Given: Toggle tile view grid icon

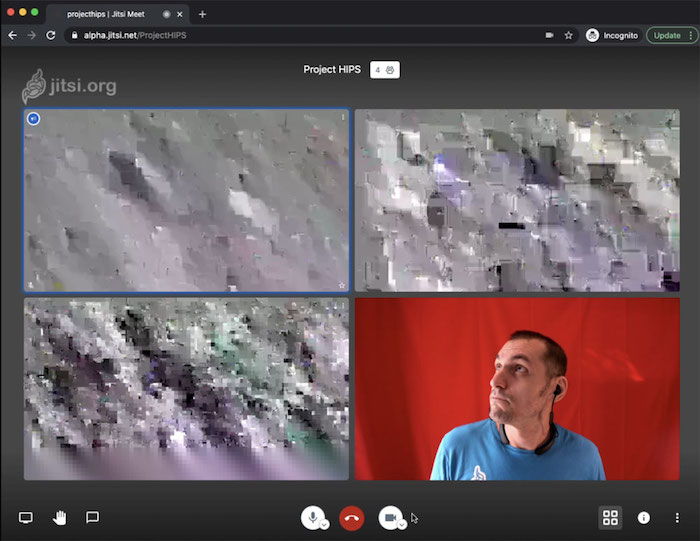Looking at the screenshot, I should pyautogui.click(x=610, y=517).
